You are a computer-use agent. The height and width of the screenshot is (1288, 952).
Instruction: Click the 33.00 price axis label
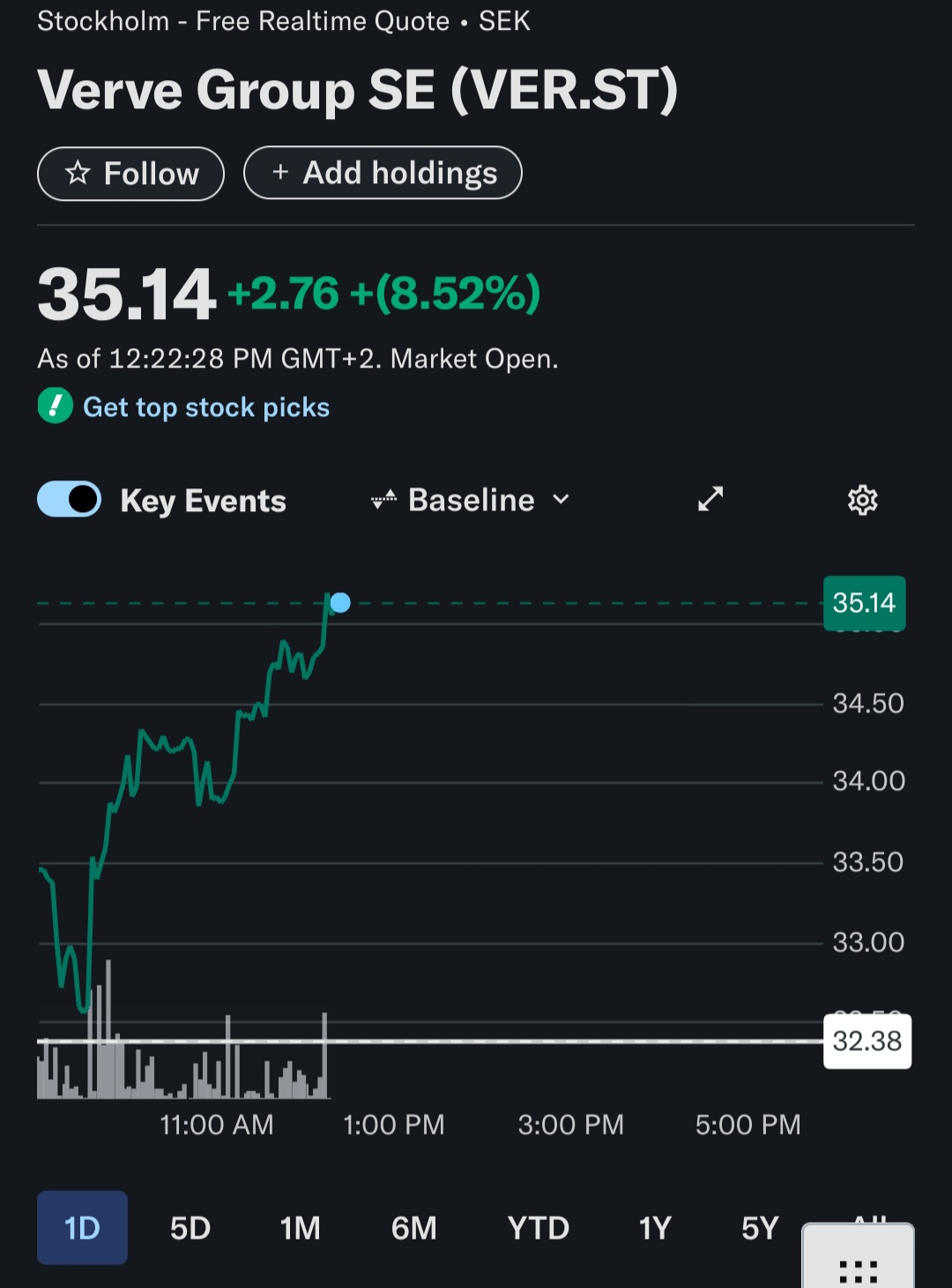click(x=869, y=942)
